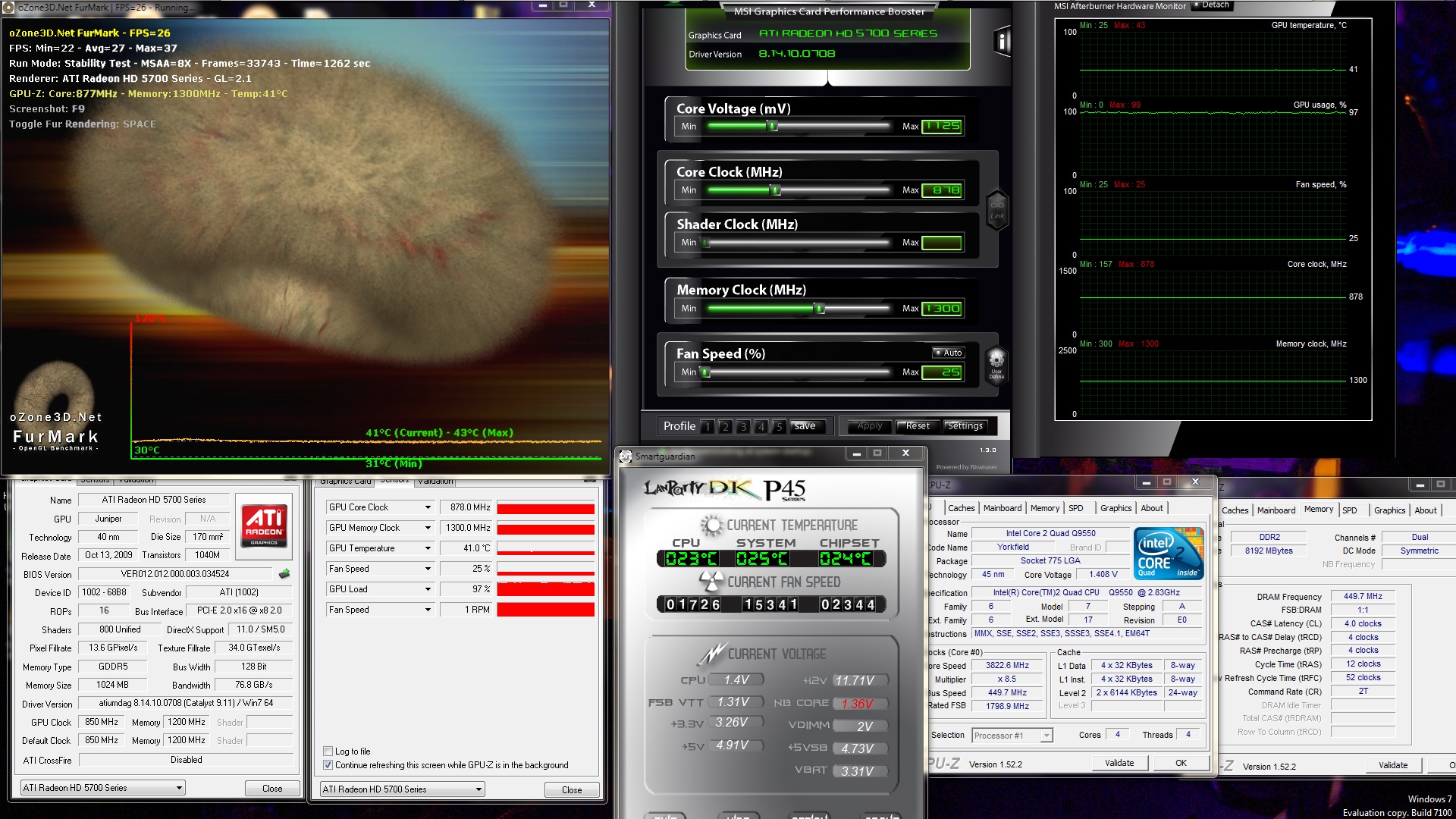Uncheck Continue refreshing in background option
Viewport: 1456px width, 819px height.
tap(328, 765)
